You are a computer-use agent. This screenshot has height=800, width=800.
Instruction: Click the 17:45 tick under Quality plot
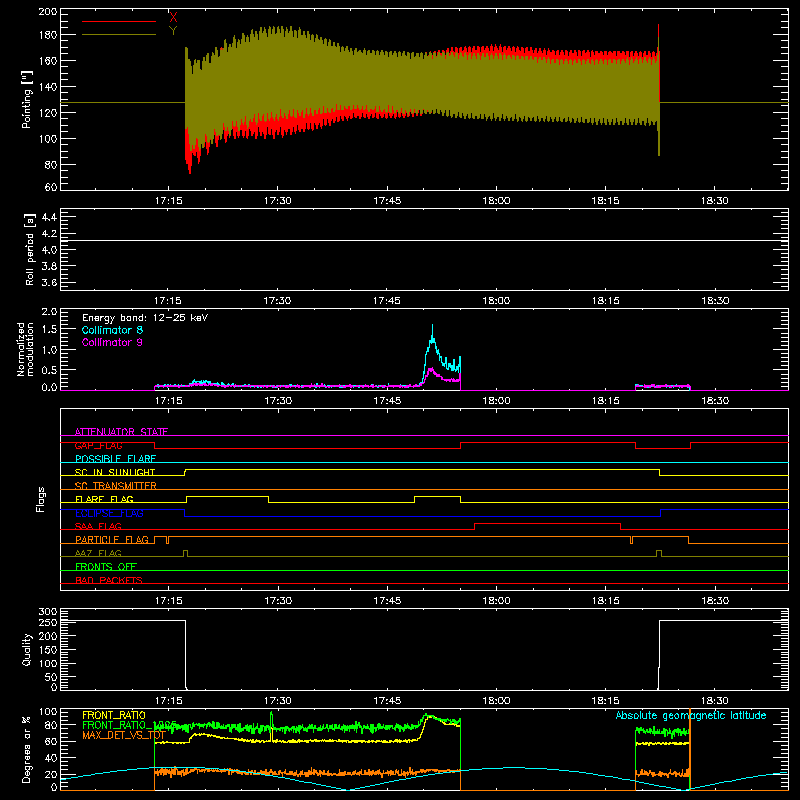tap(387, 701)
